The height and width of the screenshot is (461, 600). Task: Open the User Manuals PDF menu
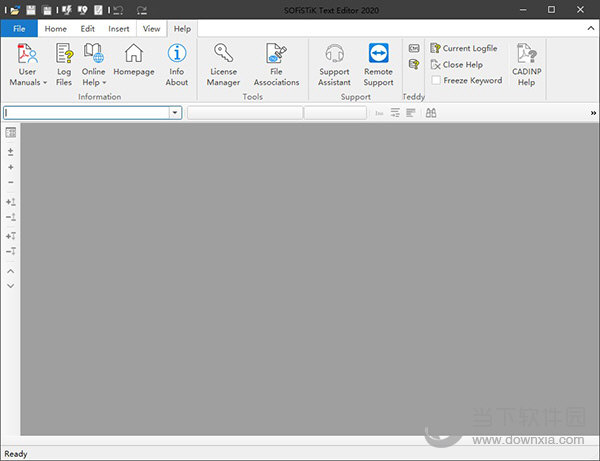(28, 64)
